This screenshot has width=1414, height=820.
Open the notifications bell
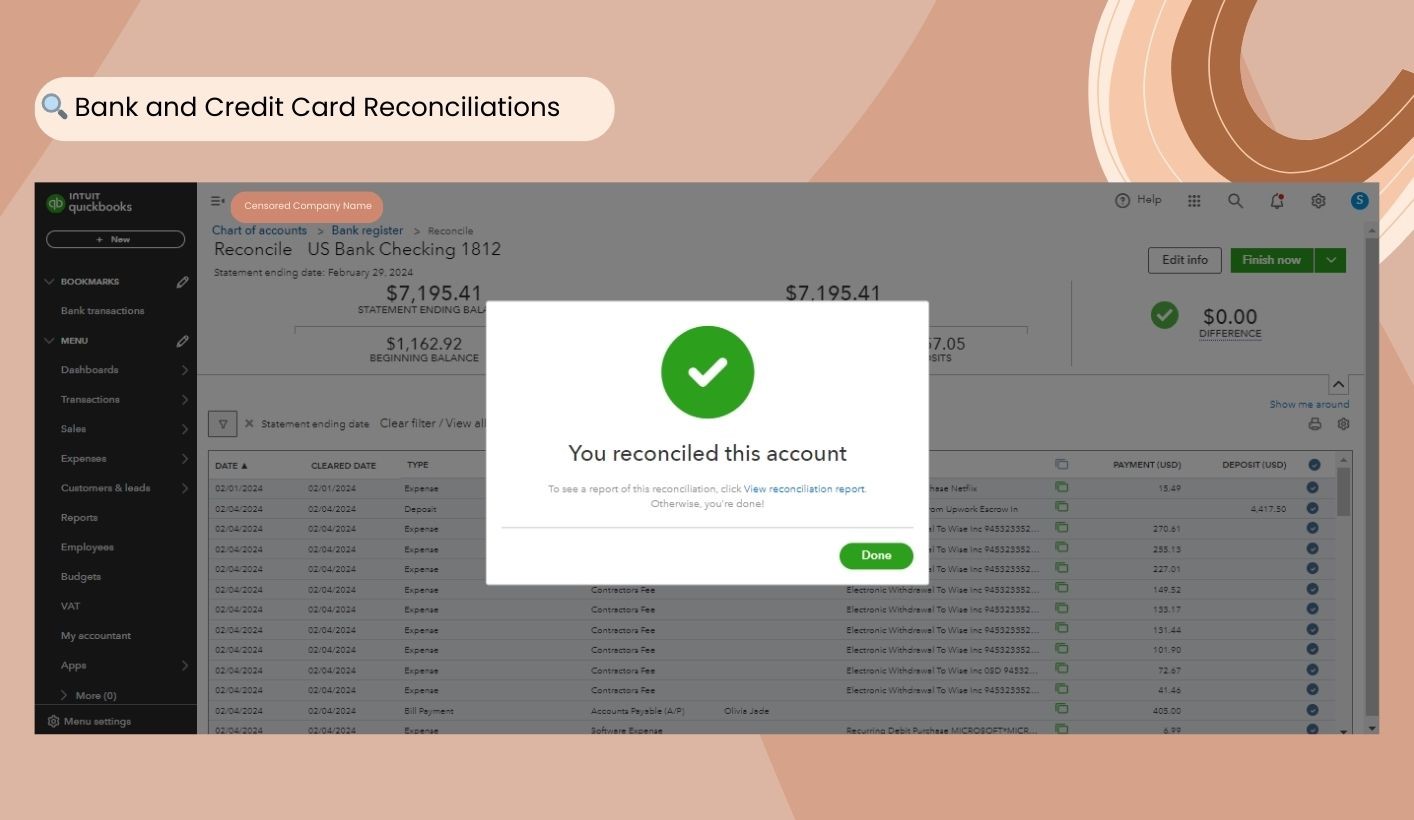(x=1277, y=201)
